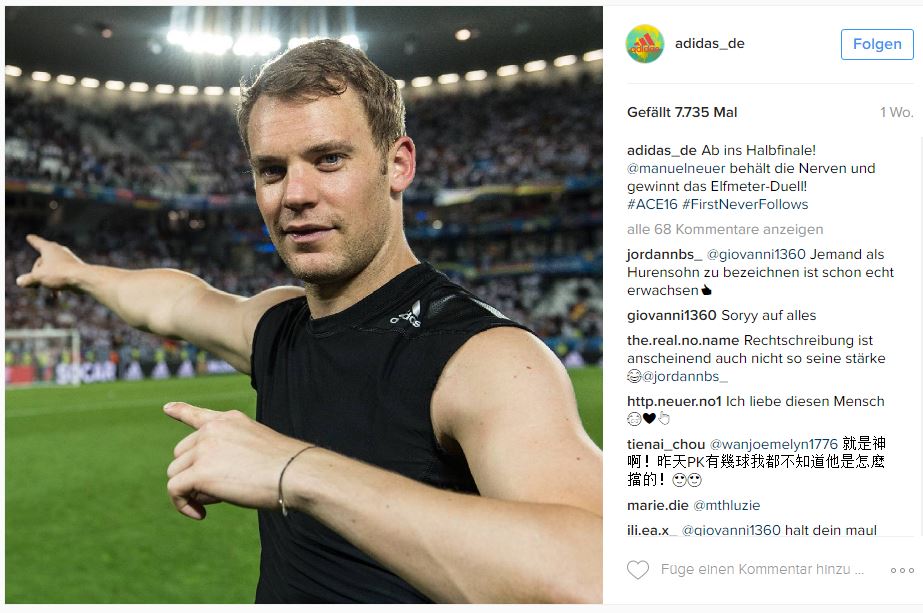Open the @mthluzie mention
The width and height of the screenshot is (923, 613).
click(x=726, y=505)
